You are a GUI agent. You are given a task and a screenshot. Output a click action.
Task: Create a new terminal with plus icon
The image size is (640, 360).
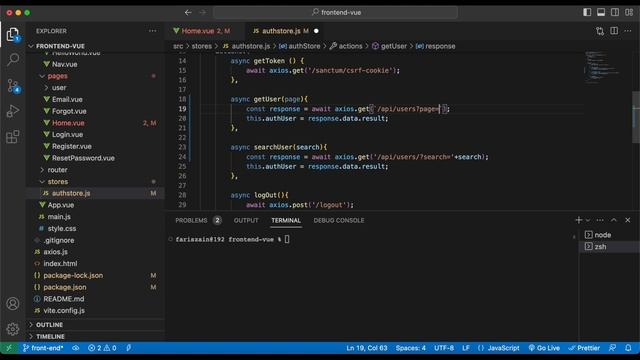click(578, 220)
